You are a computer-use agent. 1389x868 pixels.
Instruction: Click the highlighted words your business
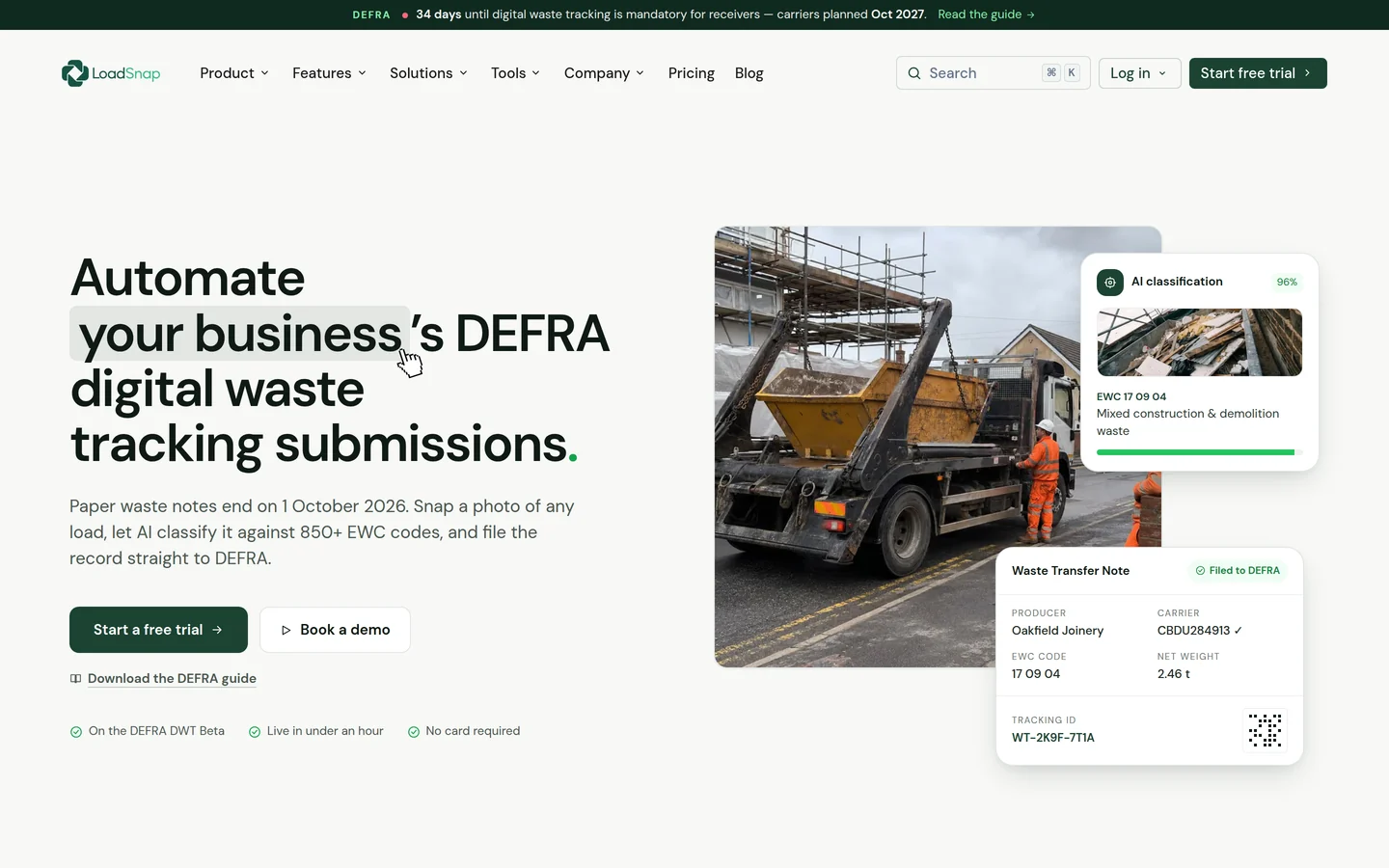coord(240,334)
